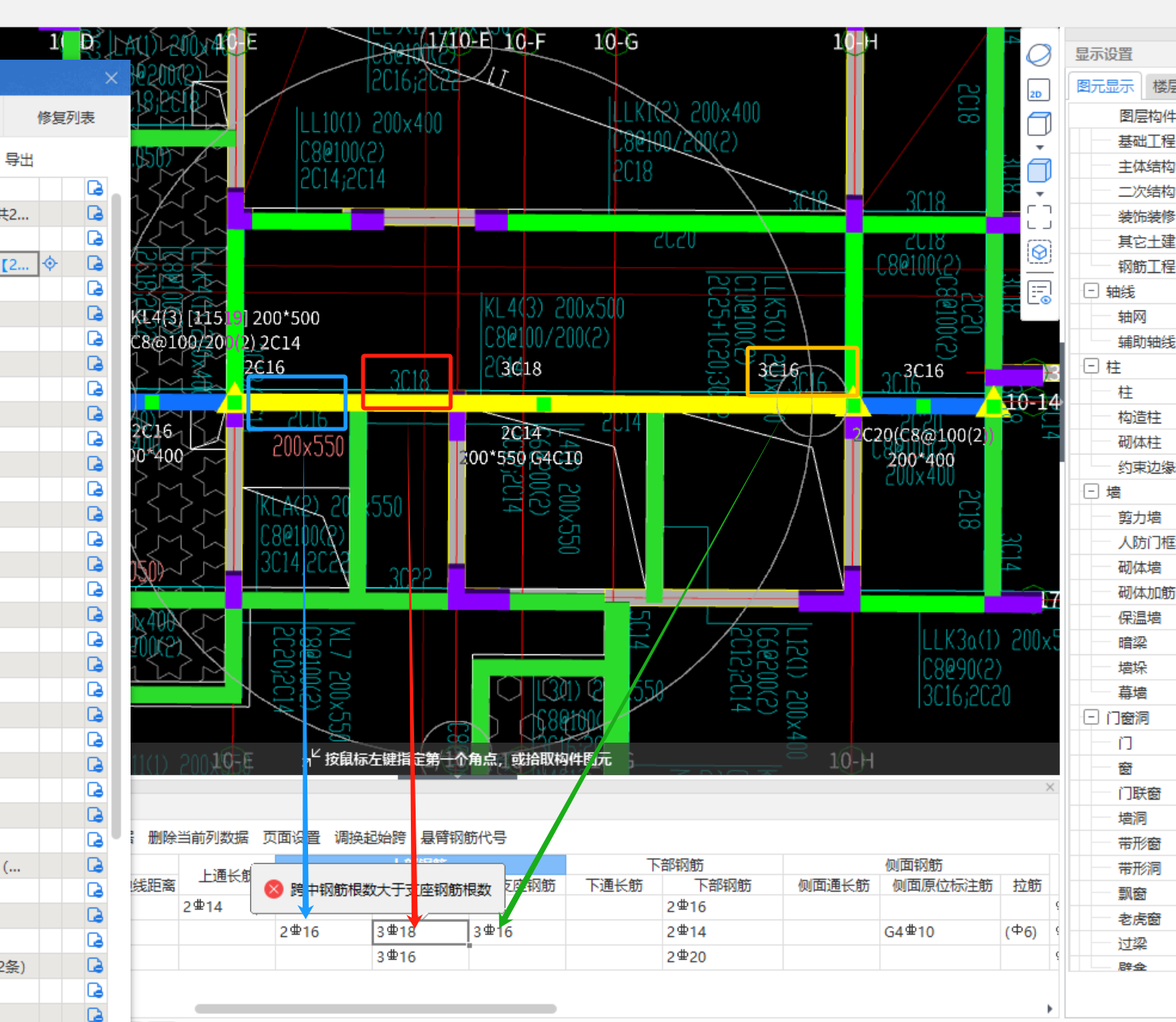Select 保温墙 tree row
1176x1022 pixels.
click(x=1139, y=618)
